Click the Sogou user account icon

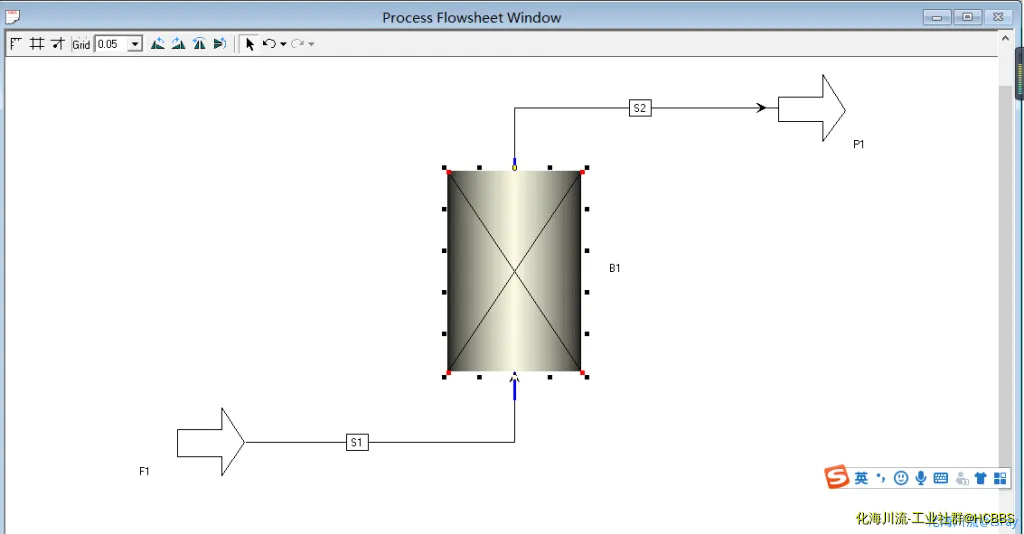click(961, 479)
